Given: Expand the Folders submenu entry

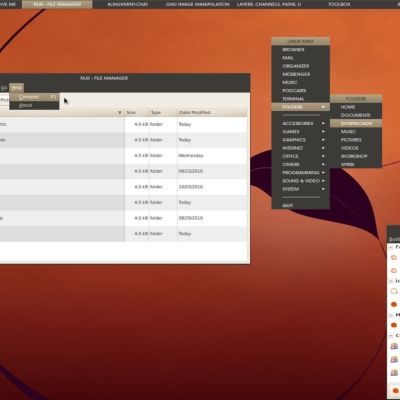Looking at the screenshot, I should tap(301, 107).
